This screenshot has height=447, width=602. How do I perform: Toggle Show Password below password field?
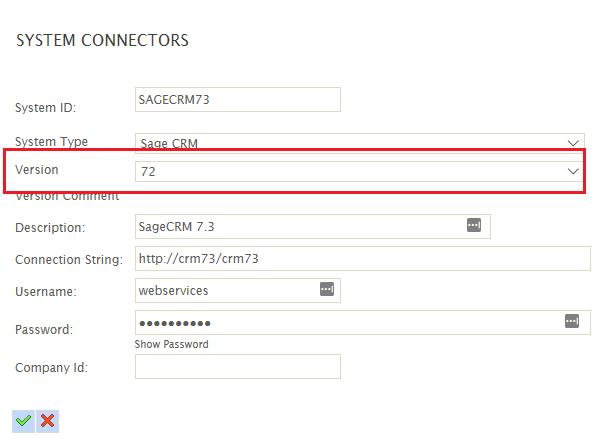tap(171, 344)
